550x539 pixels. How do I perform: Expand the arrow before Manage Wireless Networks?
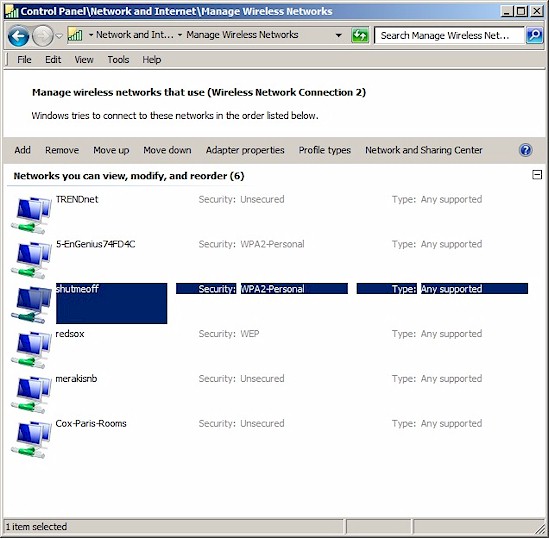(x=180, y=35)
